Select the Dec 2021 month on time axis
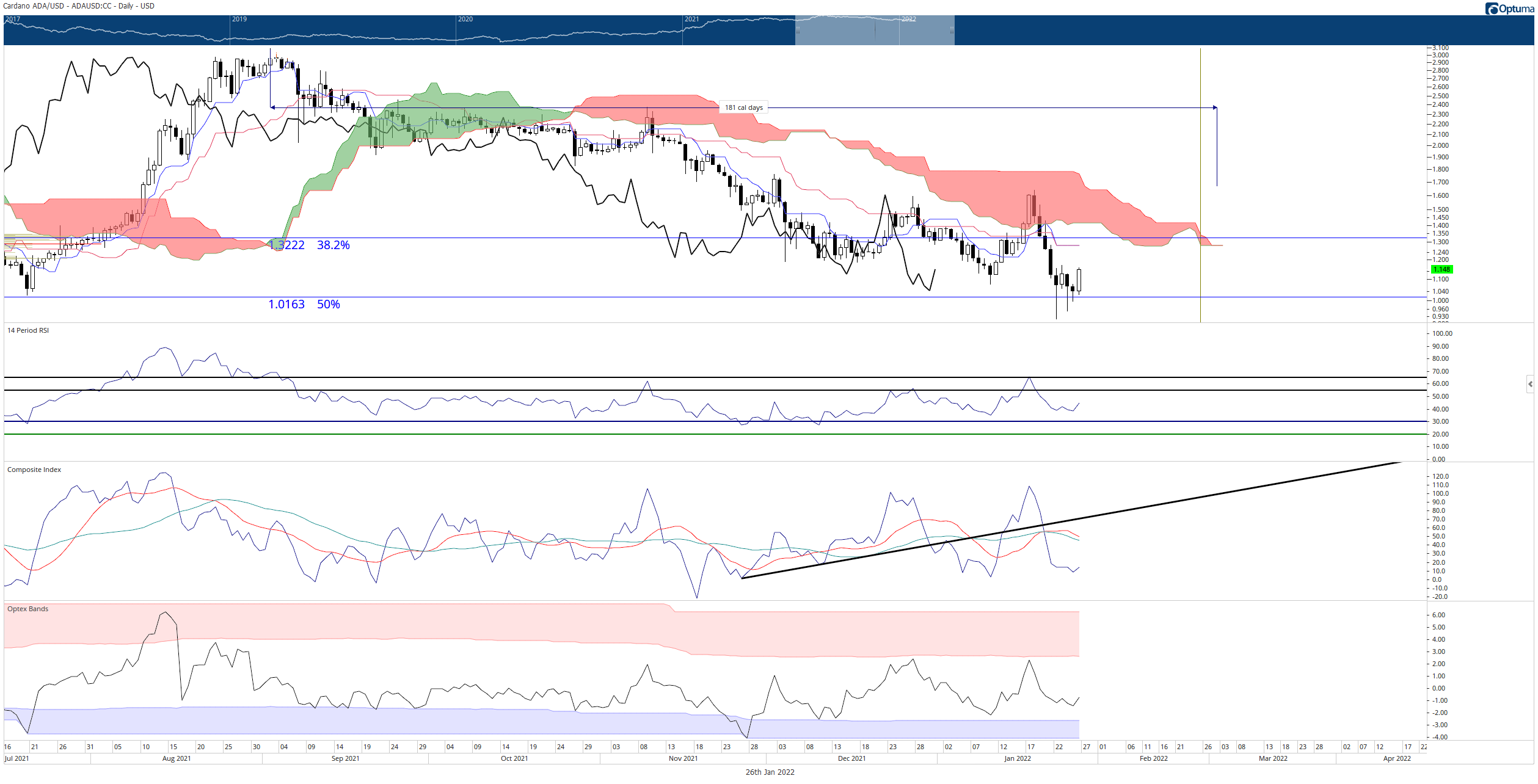The height and width of the screenshot is (784, 1538). click(x=851, y=758)
